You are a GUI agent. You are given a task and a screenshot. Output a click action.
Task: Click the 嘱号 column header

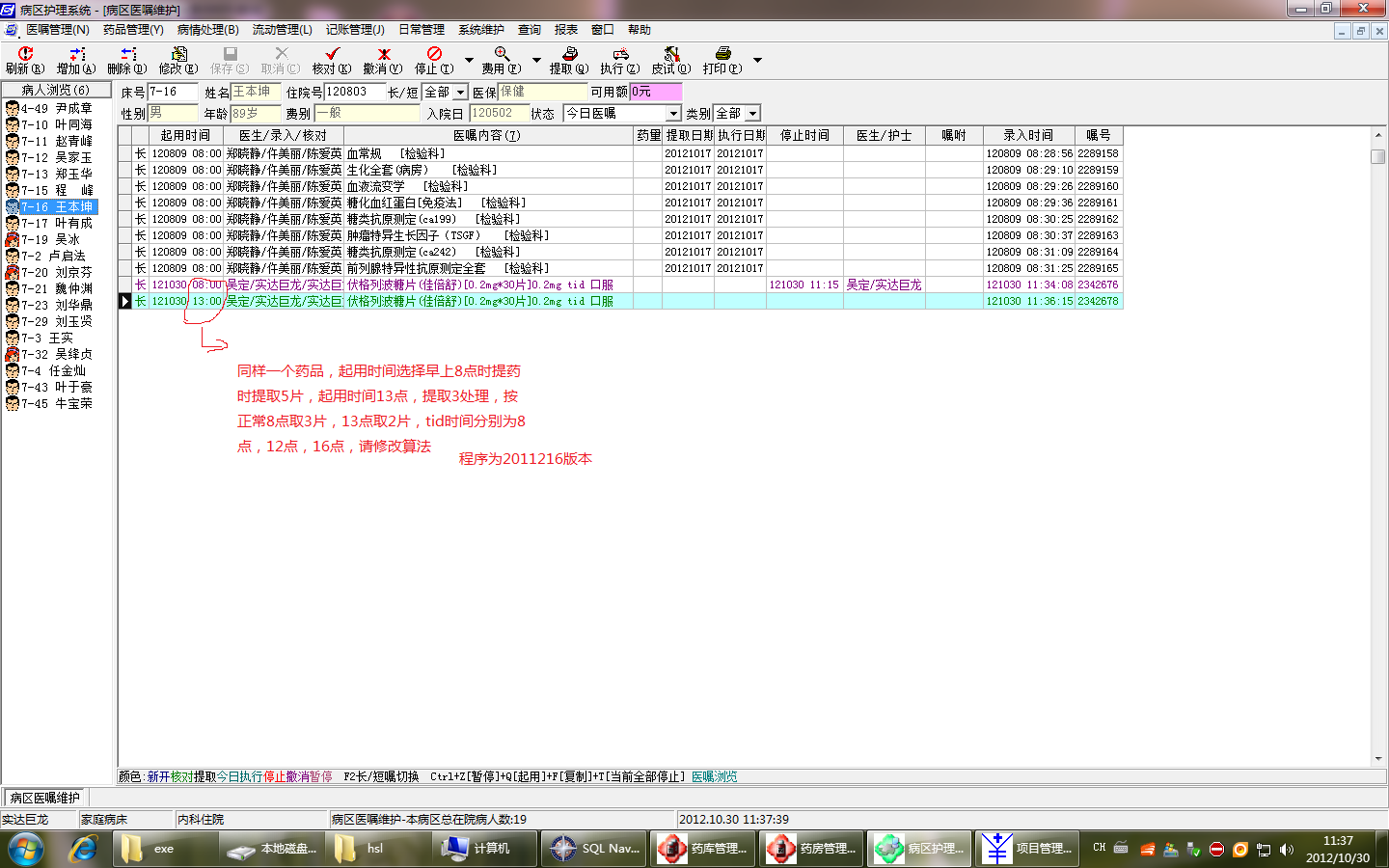point(1099,136)
